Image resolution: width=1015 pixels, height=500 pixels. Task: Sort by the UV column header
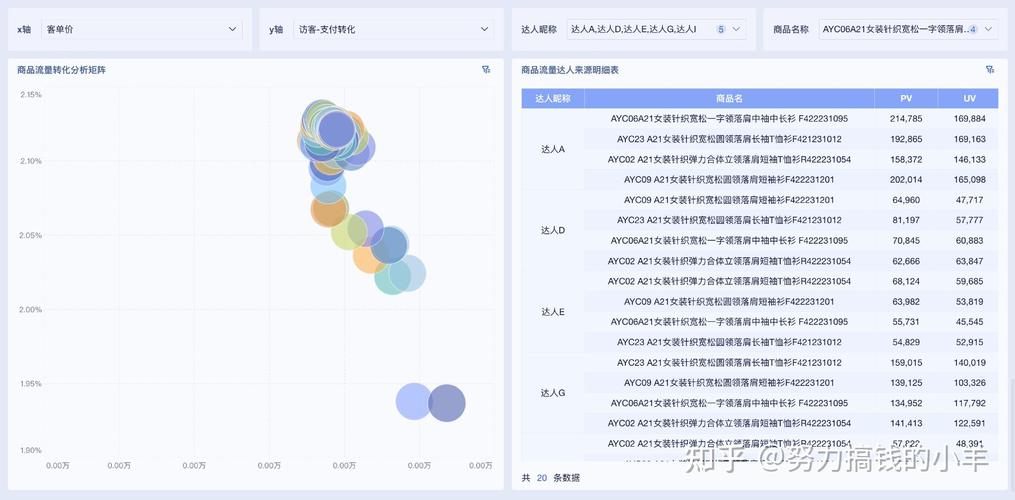(968, 99)
